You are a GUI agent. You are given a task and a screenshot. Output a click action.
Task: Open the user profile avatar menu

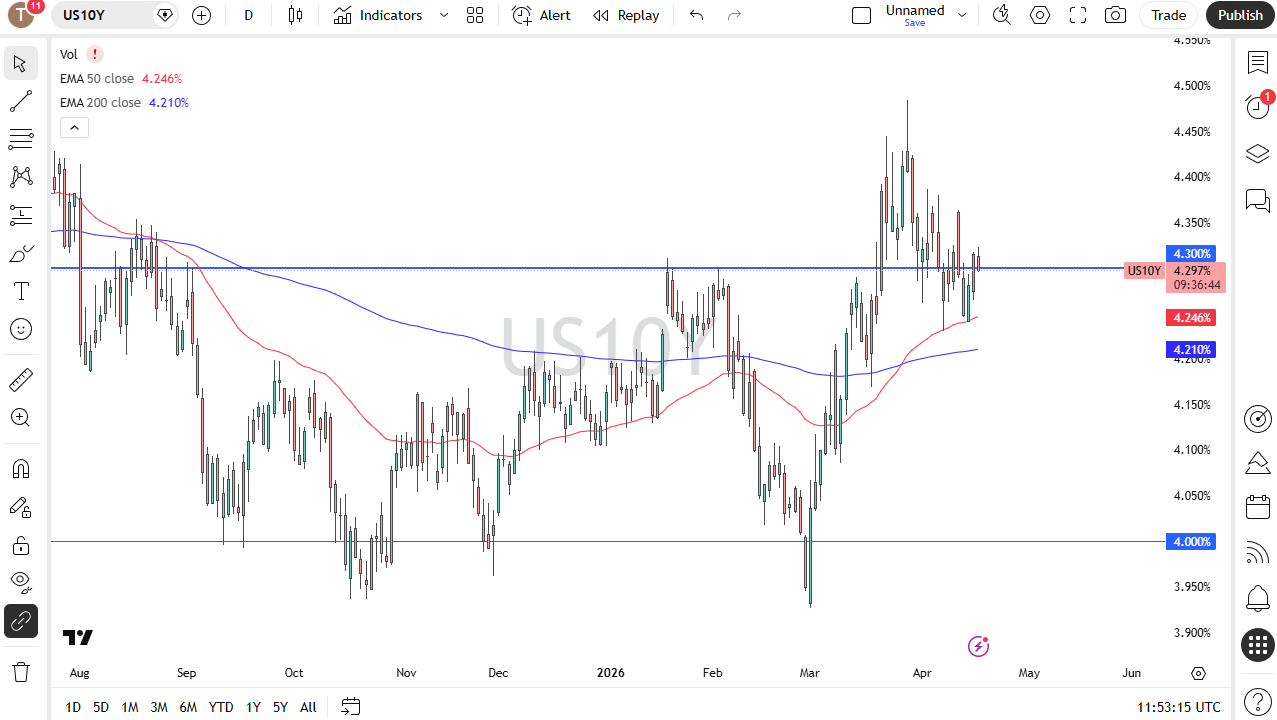click(x=22, y=15)
